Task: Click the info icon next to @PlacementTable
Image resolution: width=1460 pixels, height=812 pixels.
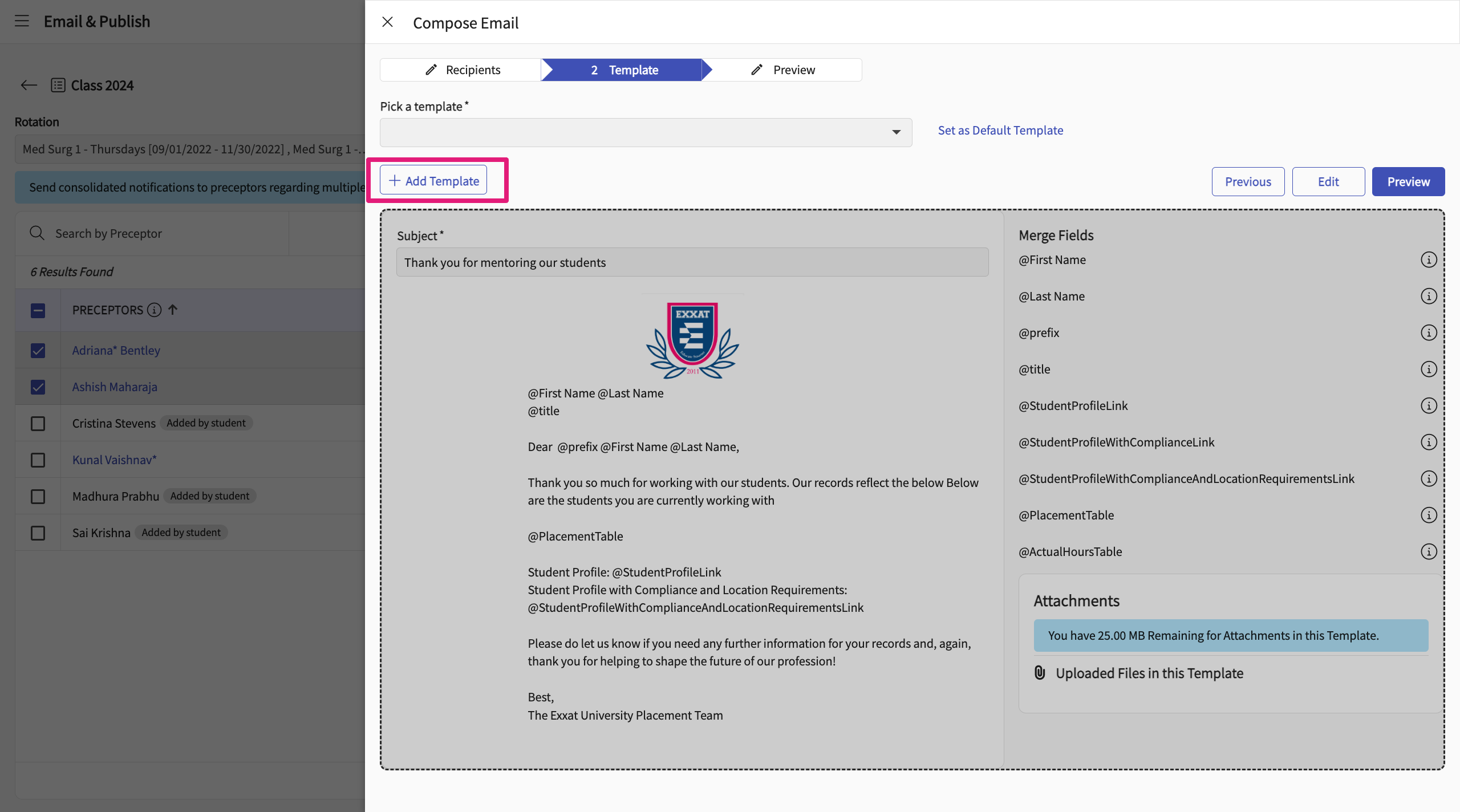Action: tap(1428, 515)
